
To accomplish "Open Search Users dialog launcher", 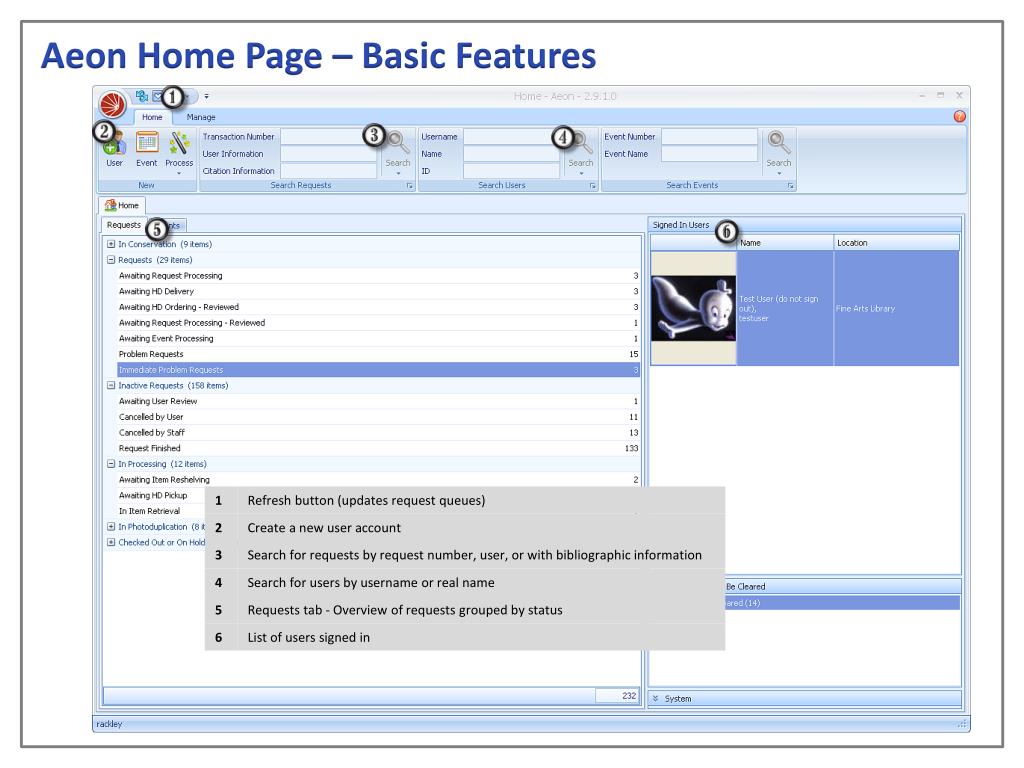I will pyautogui.click(x=592, y=186).
